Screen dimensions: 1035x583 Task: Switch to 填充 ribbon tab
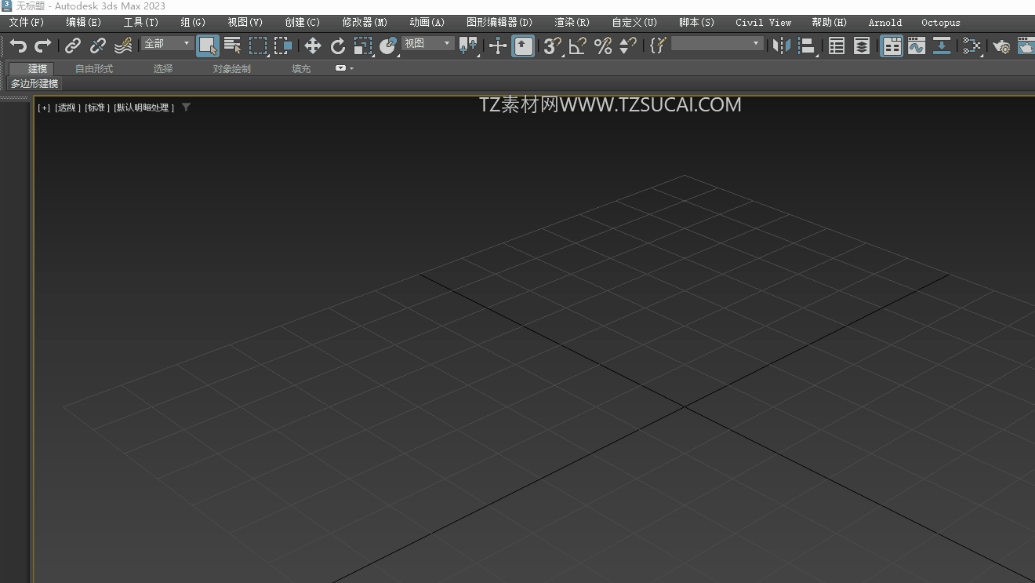[x=301, y=69]
